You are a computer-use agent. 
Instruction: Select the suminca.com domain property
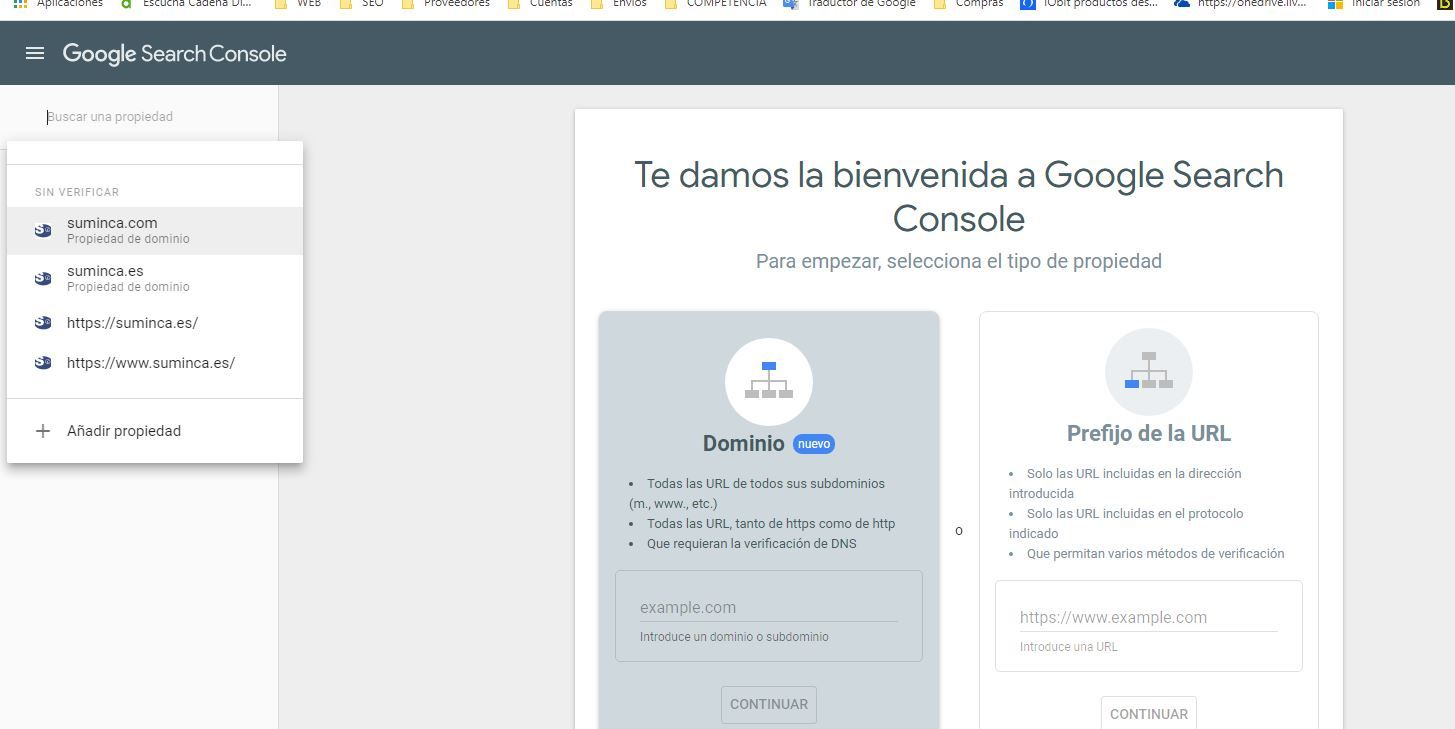pos(155,231)
